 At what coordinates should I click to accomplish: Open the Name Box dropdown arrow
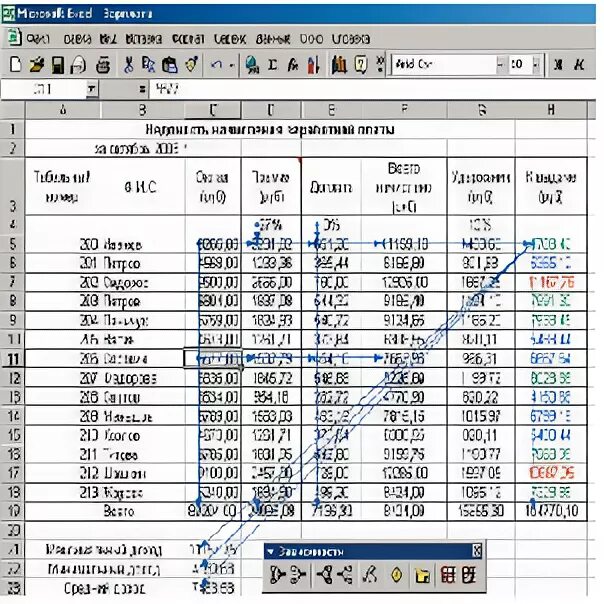click(92, 89)
